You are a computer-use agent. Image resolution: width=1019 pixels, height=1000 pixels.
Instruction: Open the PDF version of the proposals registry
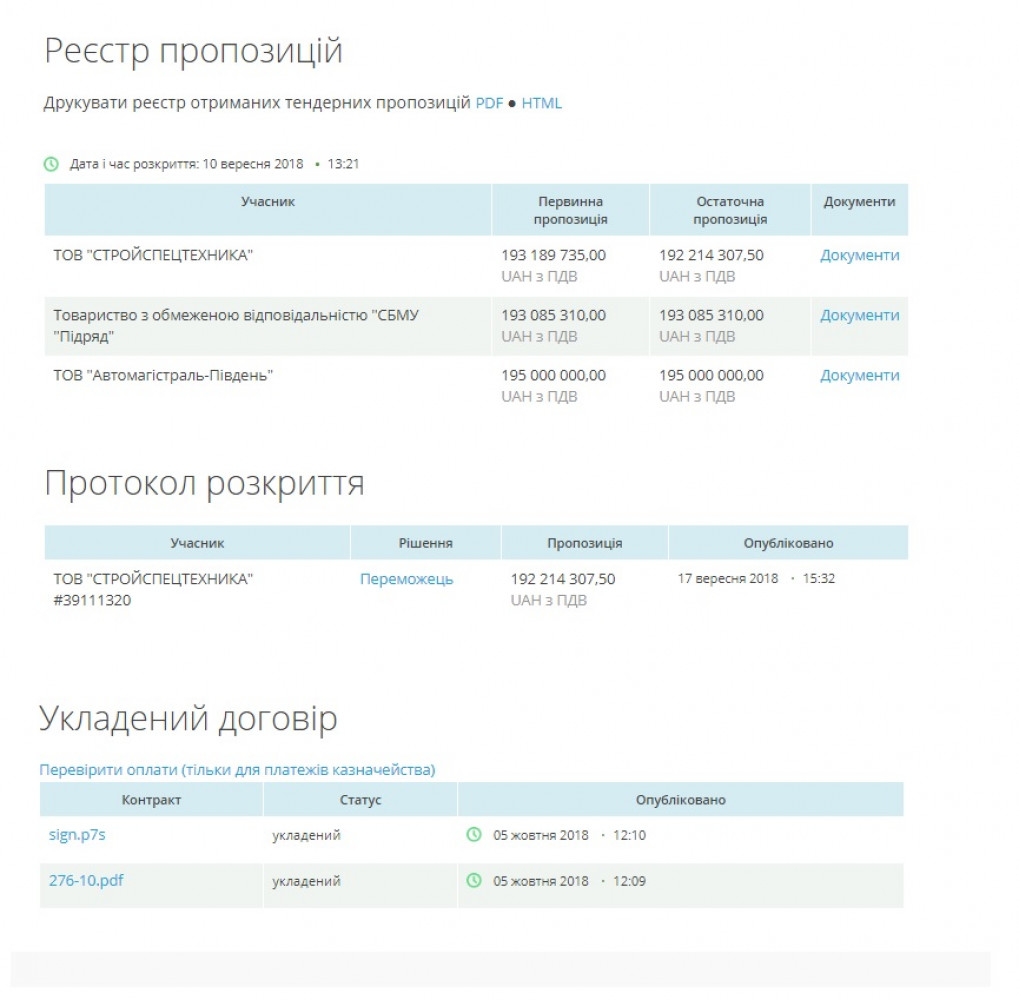click(489, 103)
